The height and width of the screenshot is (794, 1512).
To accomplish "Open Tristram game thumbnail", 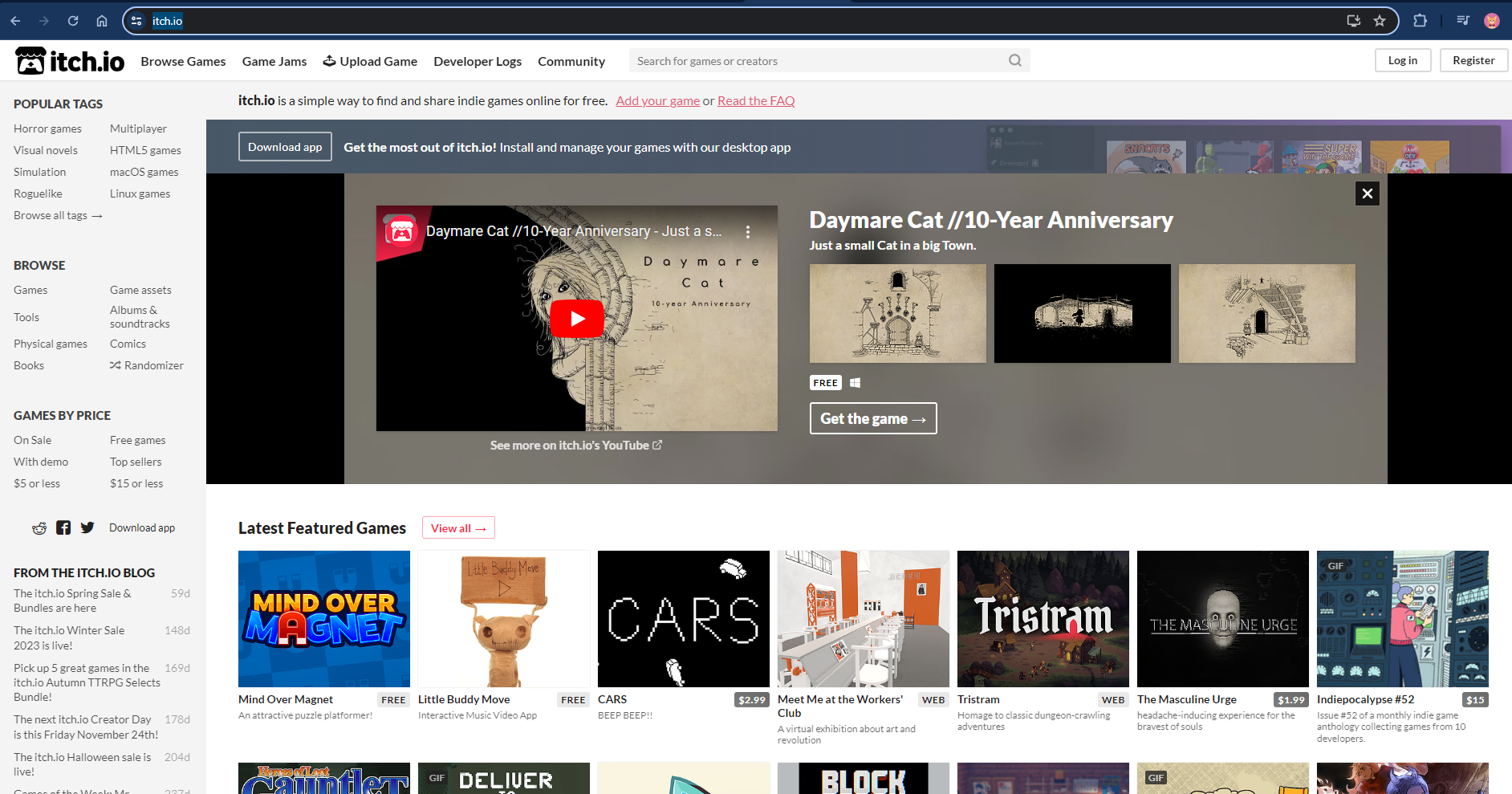I will point(1043,619).
